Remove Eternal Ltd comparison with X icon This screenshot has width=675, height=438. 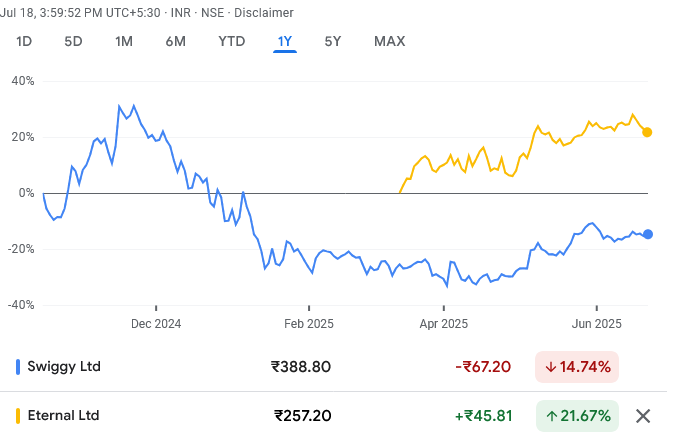[x=644, y=415]
